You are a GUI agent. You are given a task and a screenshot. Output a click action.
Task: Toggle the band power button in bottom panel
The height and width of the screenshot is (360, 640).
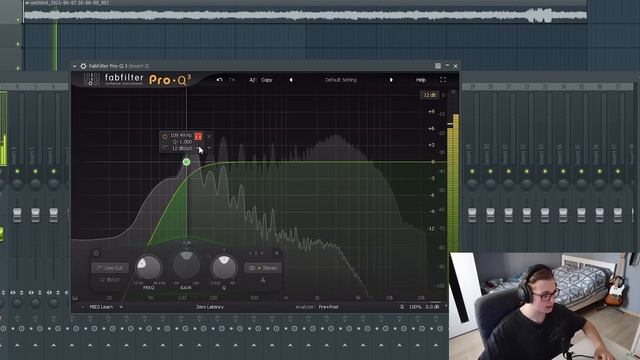[96, 253]
